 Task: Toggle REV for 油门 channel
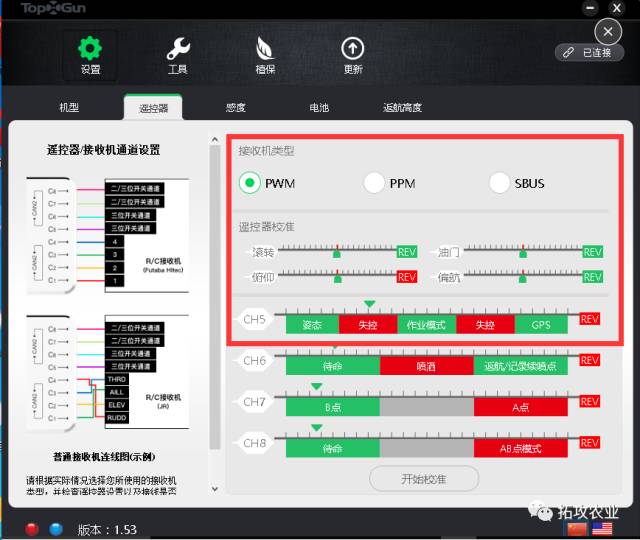(593, 252)
